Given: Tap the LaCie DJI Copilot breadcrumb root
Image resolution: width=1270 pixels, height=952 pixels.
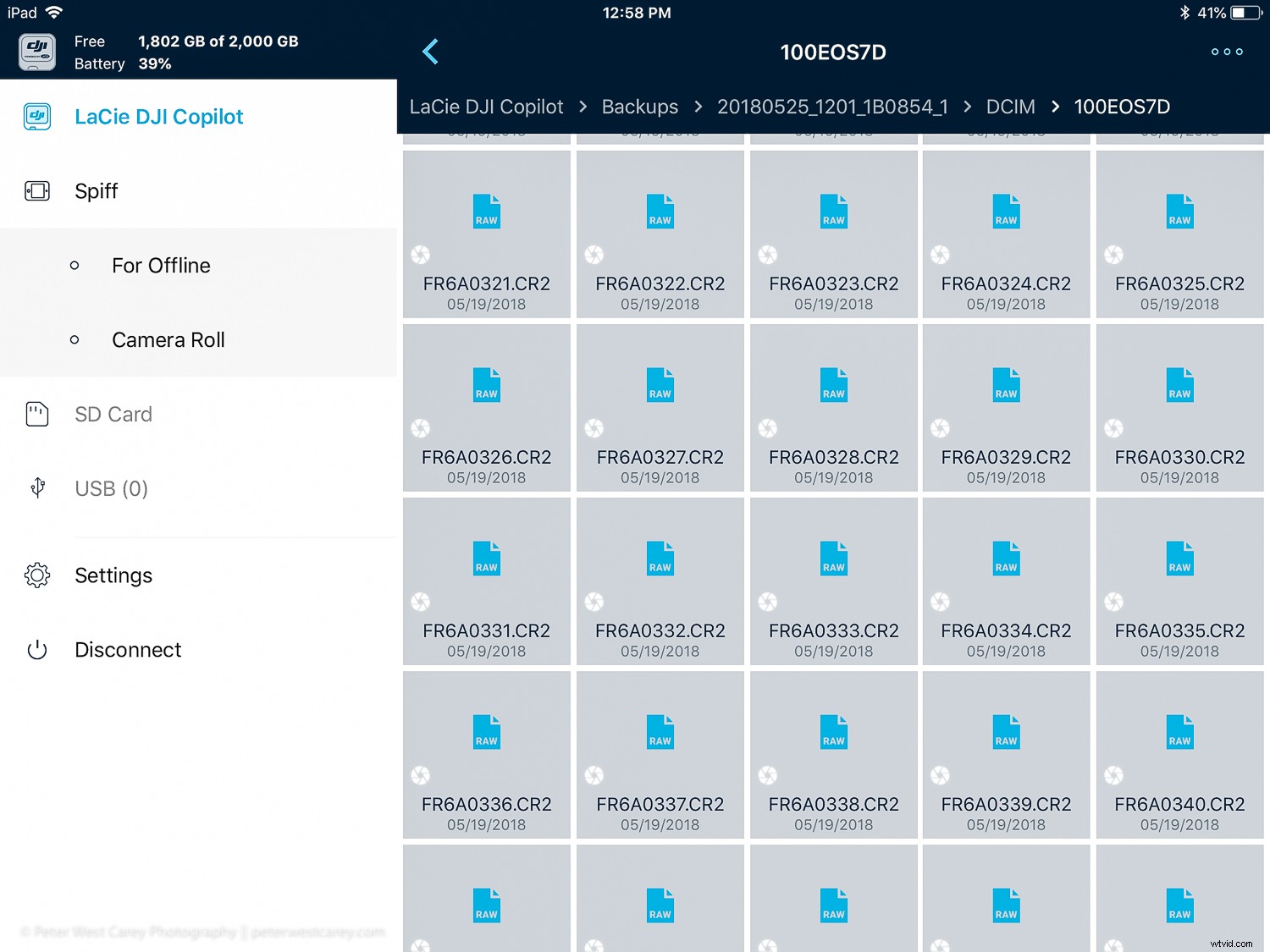Looking at the screenshot, I should coord(486,107).
